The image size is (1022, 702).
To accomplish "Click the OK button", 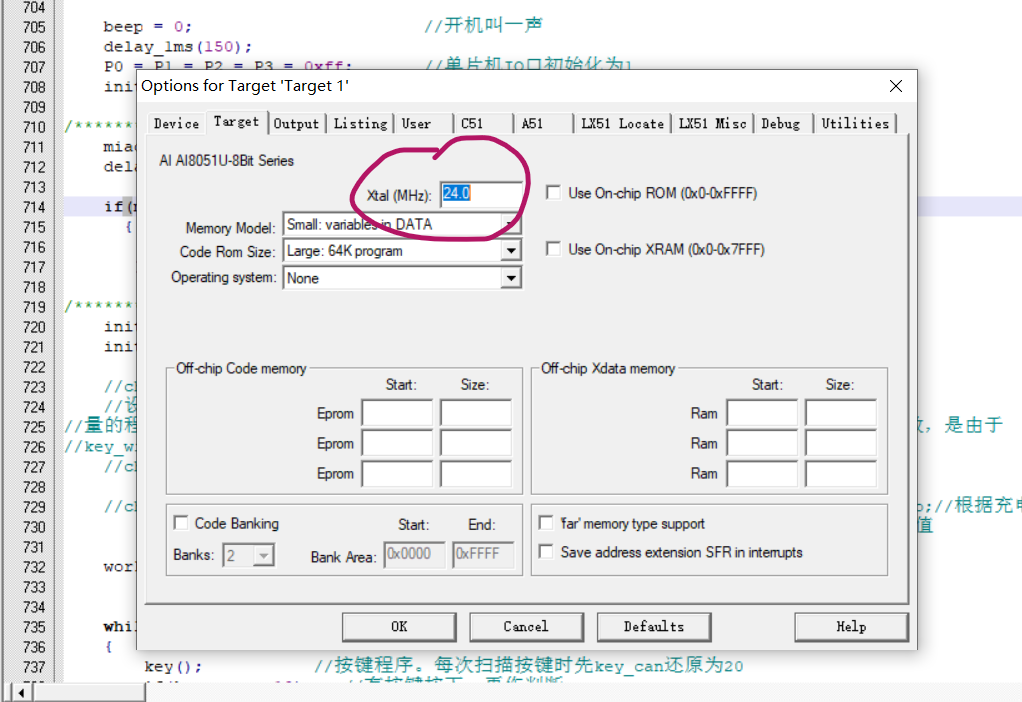I will click(399, 627).
